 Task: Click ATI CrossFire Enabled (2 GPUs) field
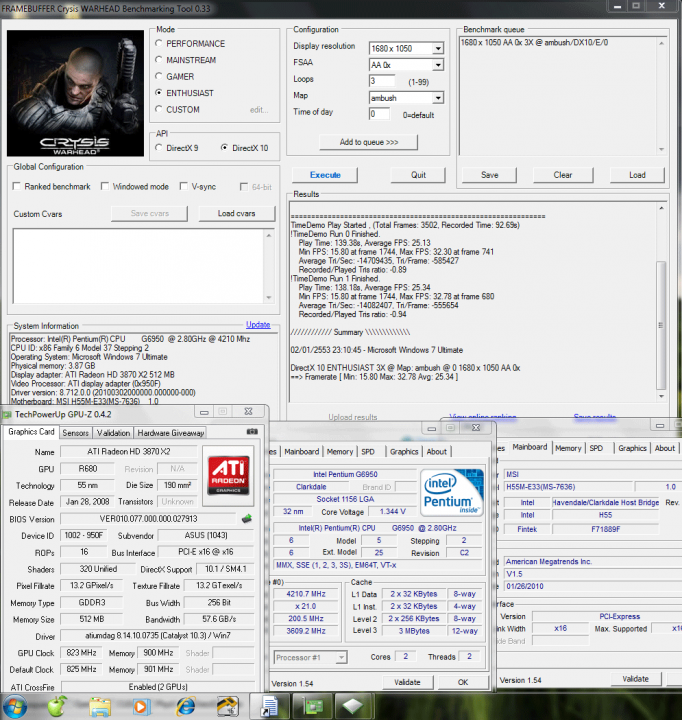pos(158,687)
